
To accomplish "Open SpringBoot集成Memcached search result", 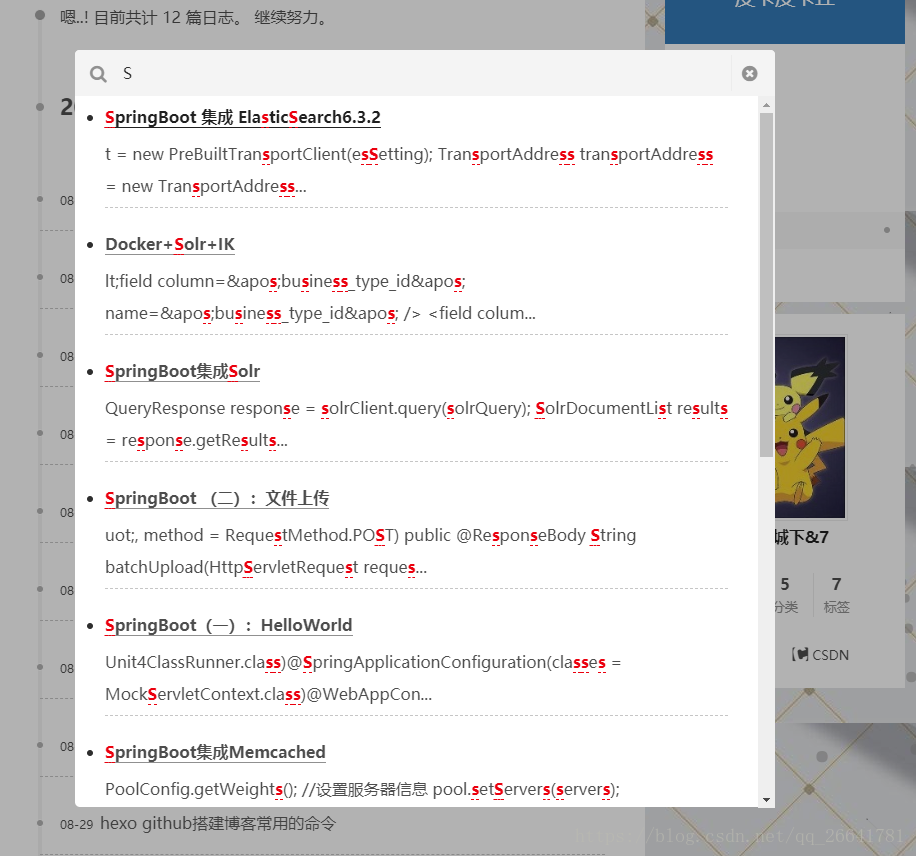I will [215, 753].
